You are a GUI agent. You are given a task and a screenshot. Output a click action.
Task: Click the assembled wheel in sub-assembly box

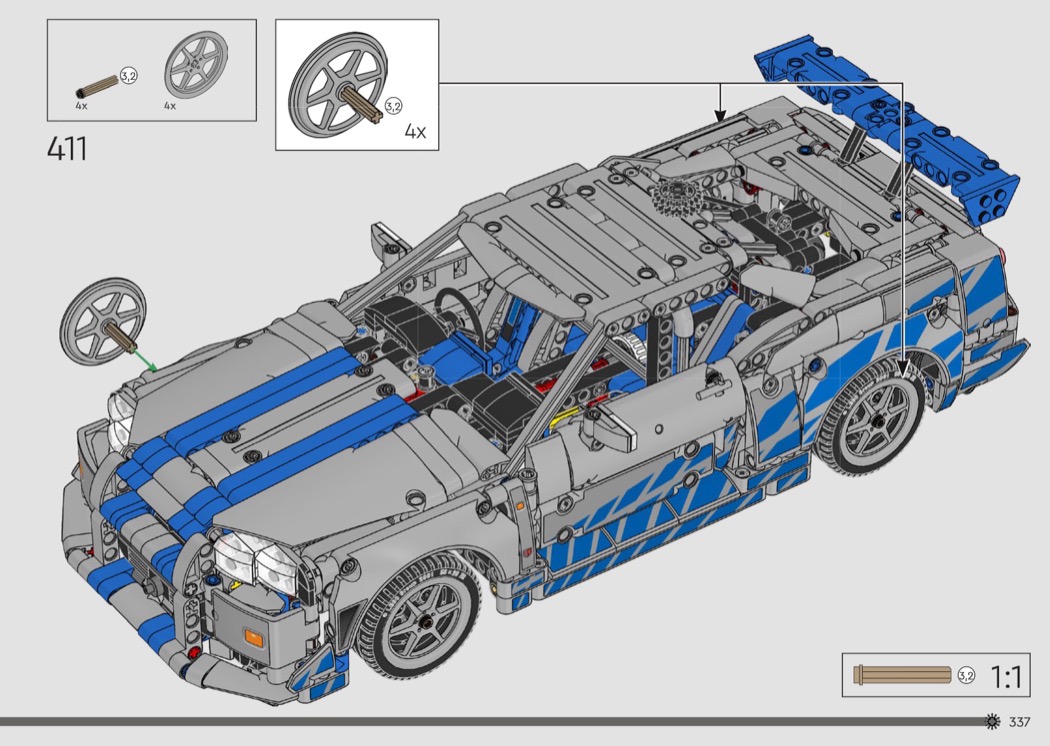click(x=335, y=89)
